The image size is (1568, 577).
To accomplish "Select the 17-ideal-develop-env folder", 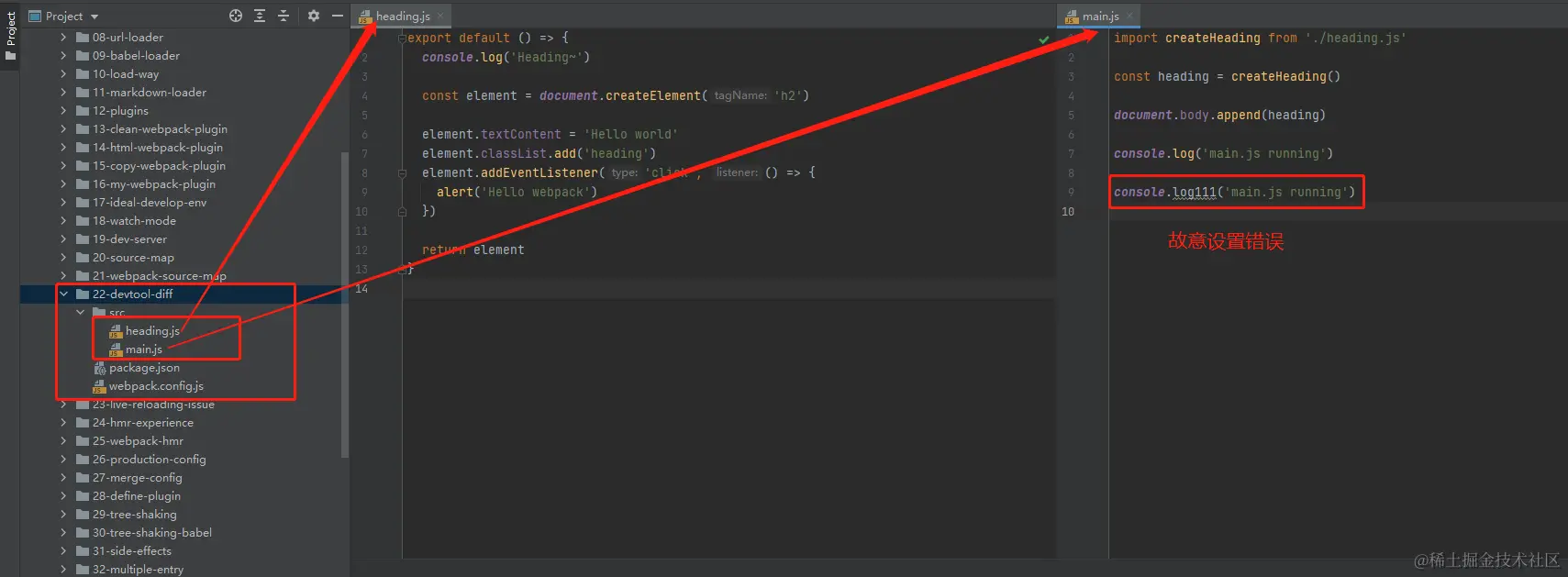I will (x=150, y=203).
